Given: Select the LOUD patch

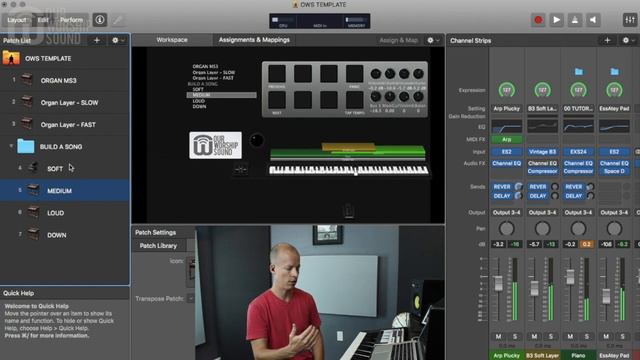Looking at the screenshot, I should (64, 213).
